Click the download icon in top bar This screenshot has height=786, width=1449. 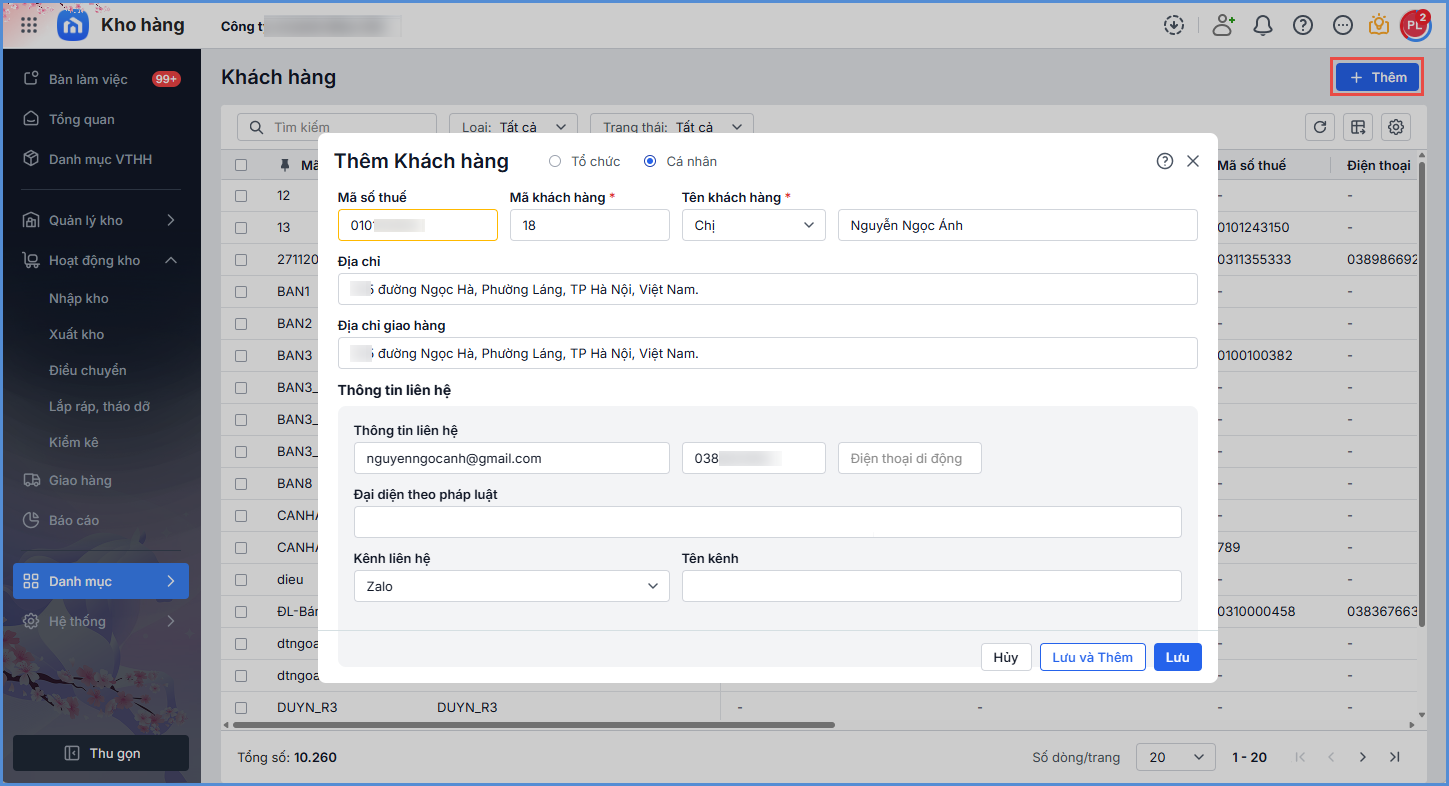1174,25
